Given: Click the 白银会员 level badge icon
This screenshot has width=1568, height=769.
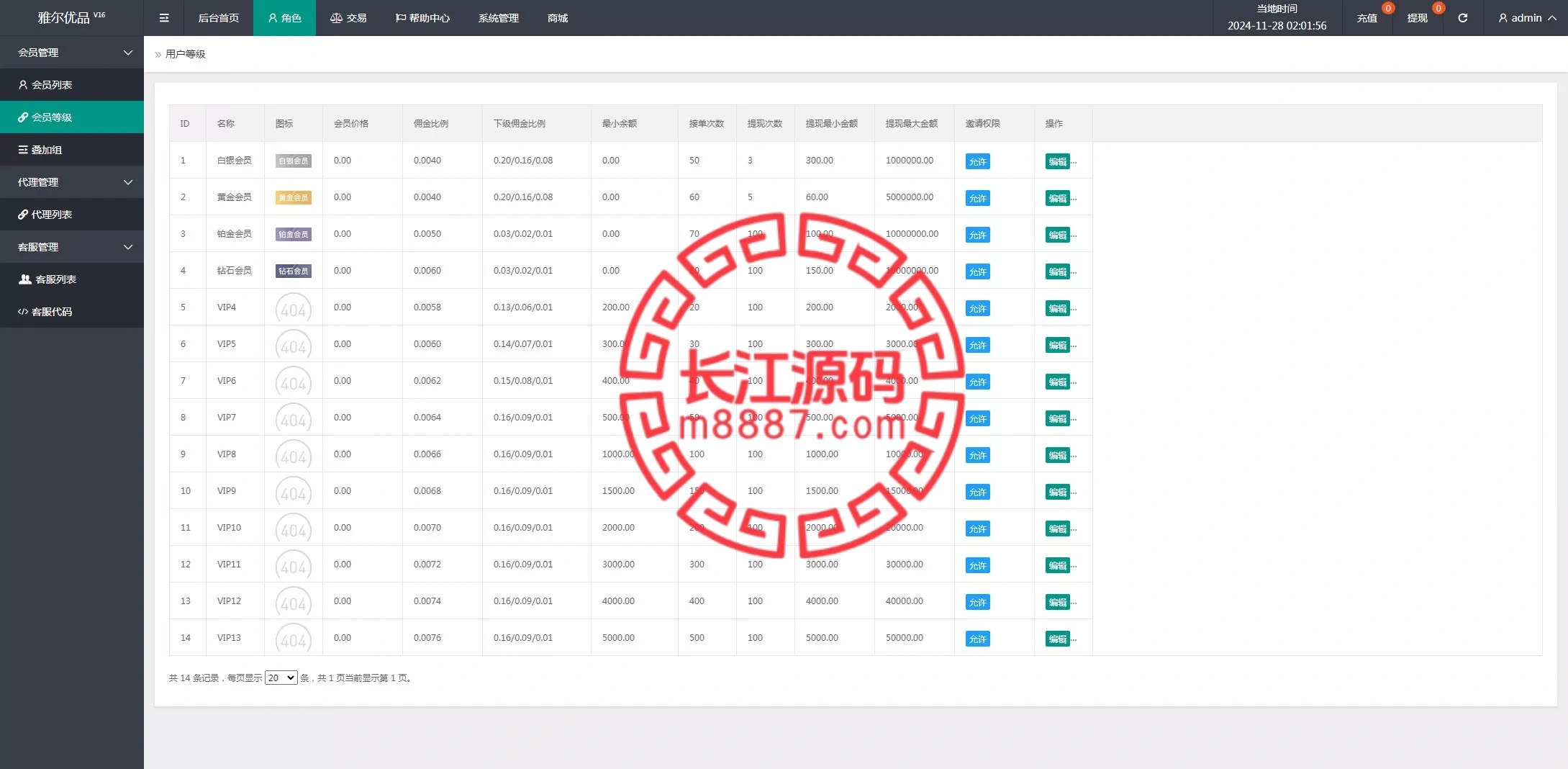Looking at the screenshot, I should pos(294,161).
